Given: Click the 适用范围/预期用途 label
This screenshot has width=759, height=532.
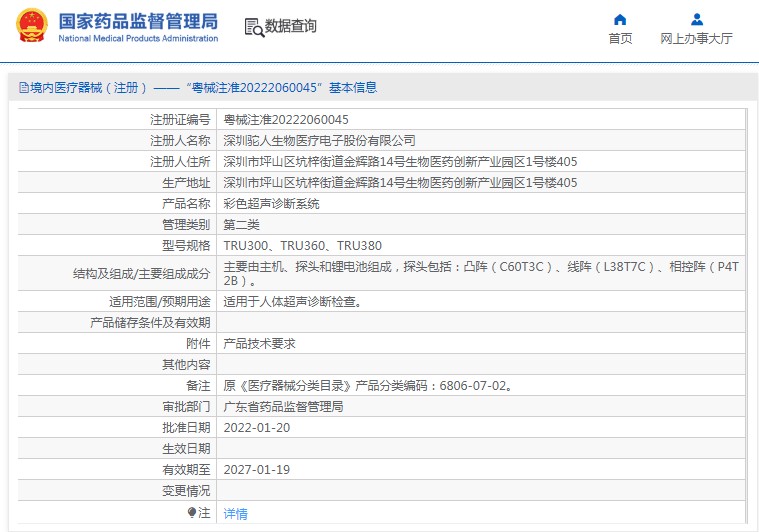Looking at the screenshot, I should [159, 302].
